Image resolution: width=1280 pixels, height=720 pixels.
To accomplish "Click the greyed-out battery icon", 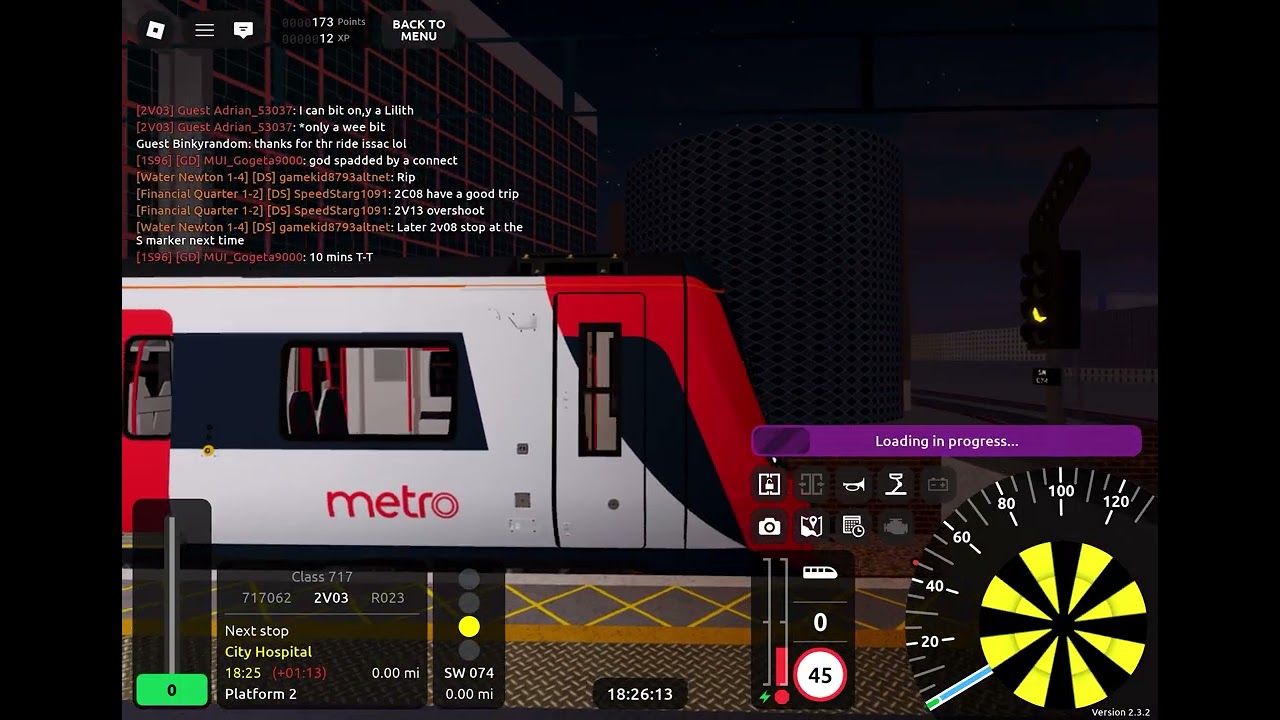I will (937, 484).
